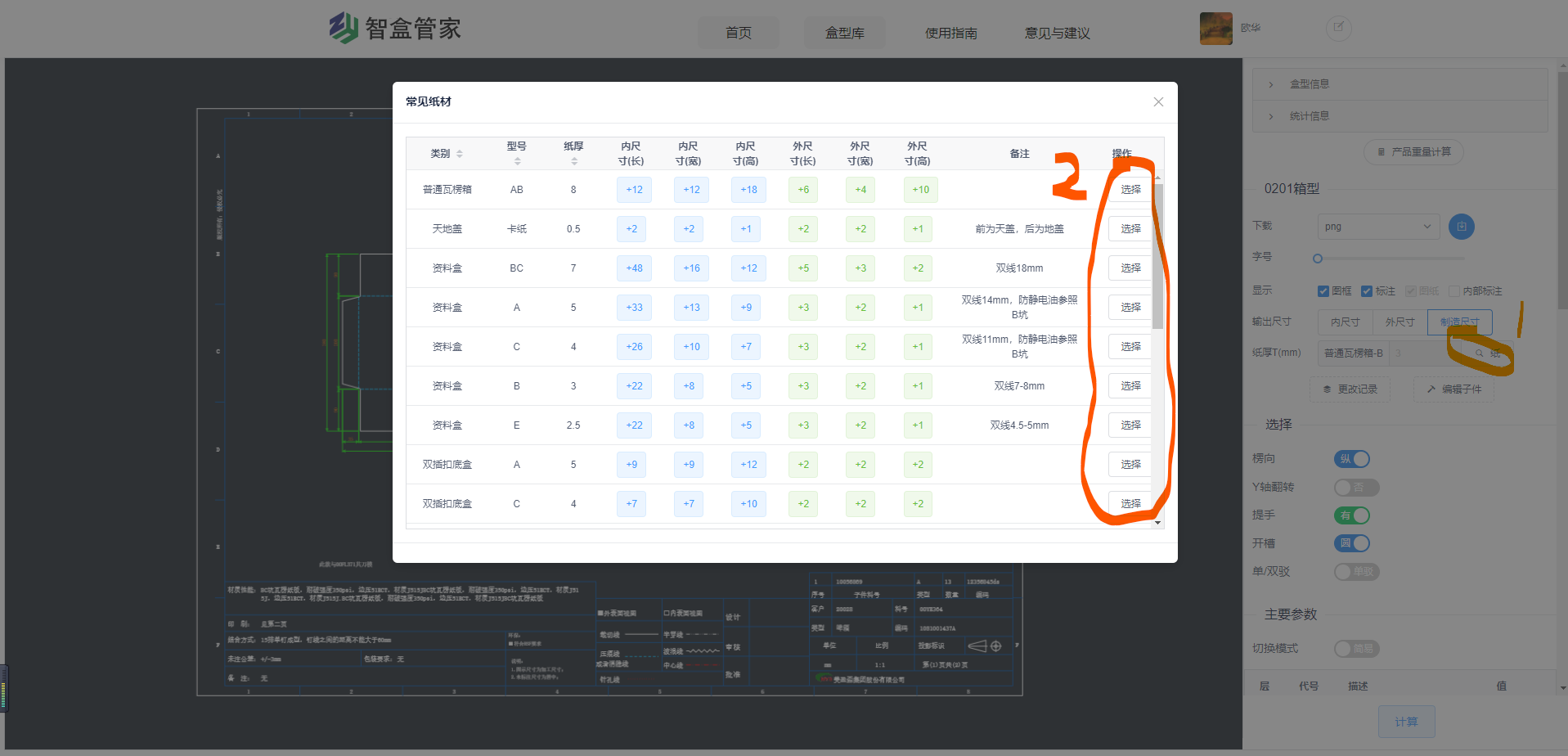1568x756 pixels.
Task: Toggle the Y轴翻转 switch
Action: pyautogui.click(x=1356, y=488)
